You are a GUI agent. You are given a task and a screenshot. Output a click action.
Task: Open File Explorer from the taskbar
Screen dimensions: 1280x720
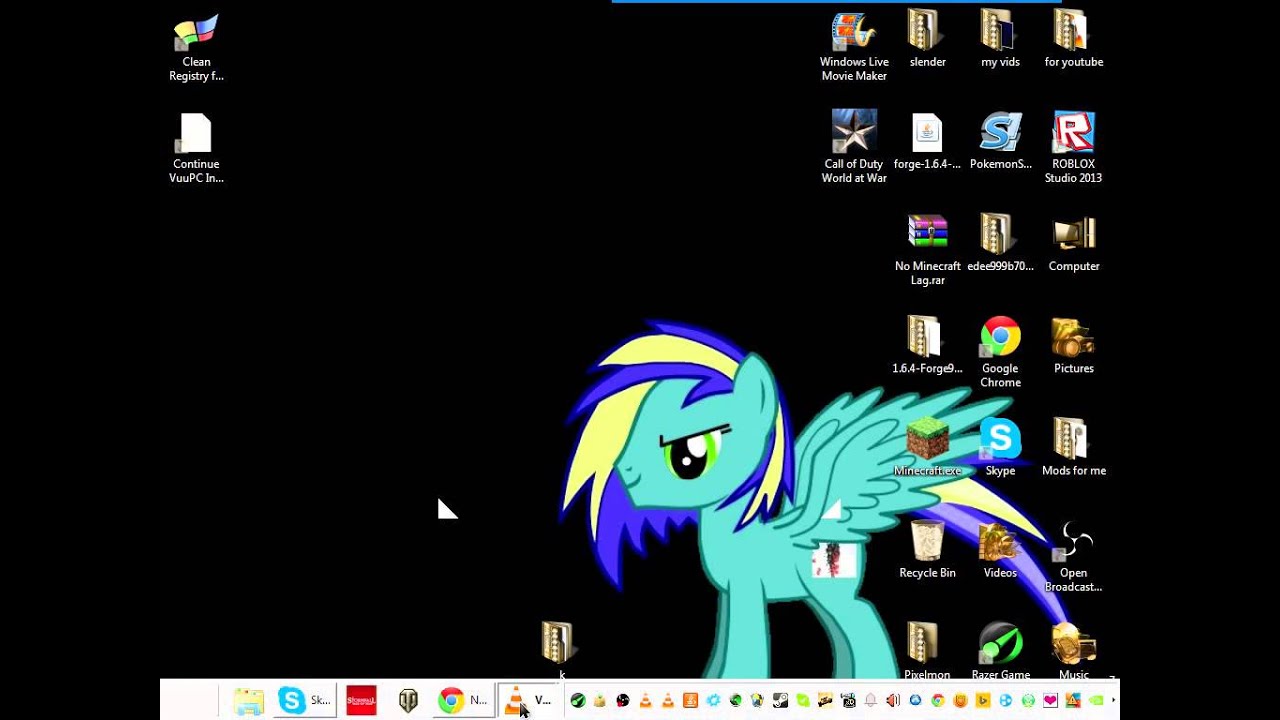(x=248, y=701)
